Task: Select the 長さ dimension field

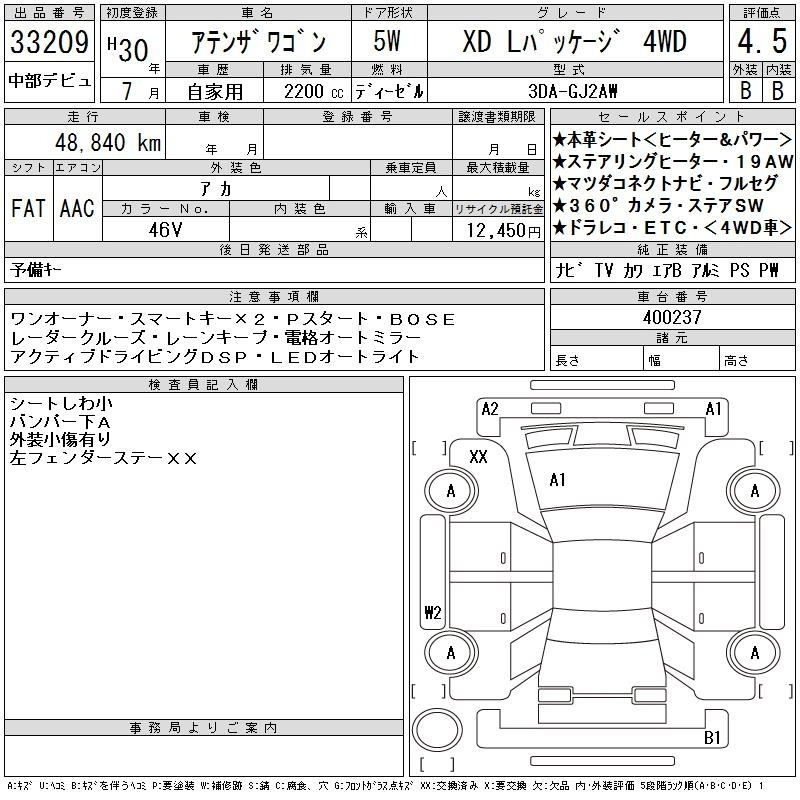Action: 596,358
